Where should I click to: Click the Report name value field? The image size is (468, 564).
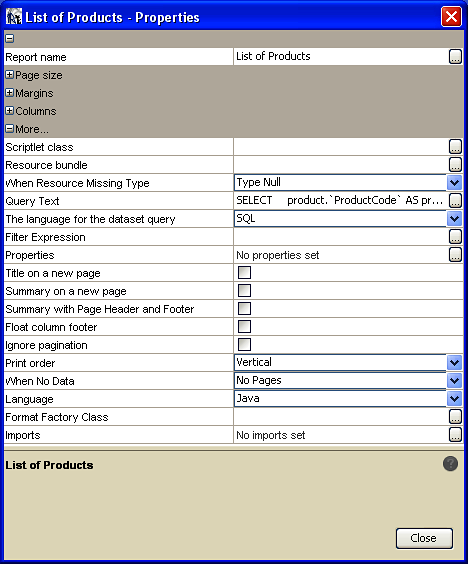pos(341,56)
